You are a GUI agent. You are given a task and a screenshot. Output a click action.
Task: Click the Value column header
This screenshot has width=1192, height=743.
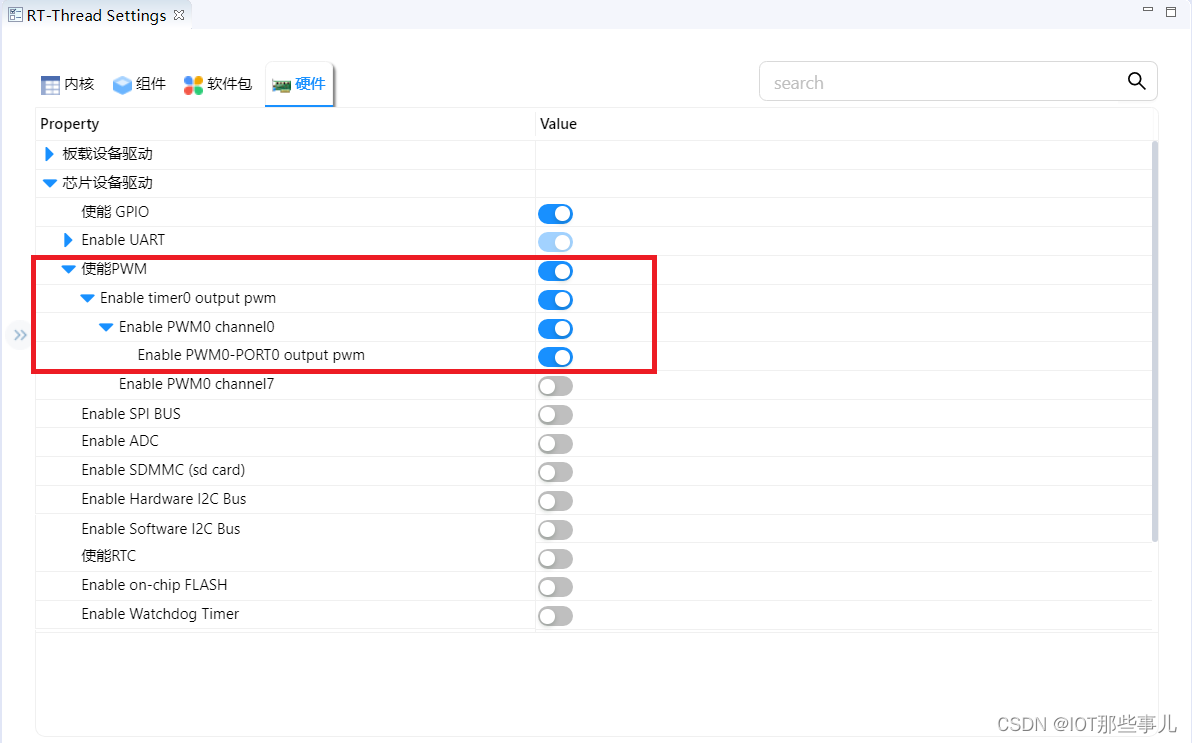[558, 124]
